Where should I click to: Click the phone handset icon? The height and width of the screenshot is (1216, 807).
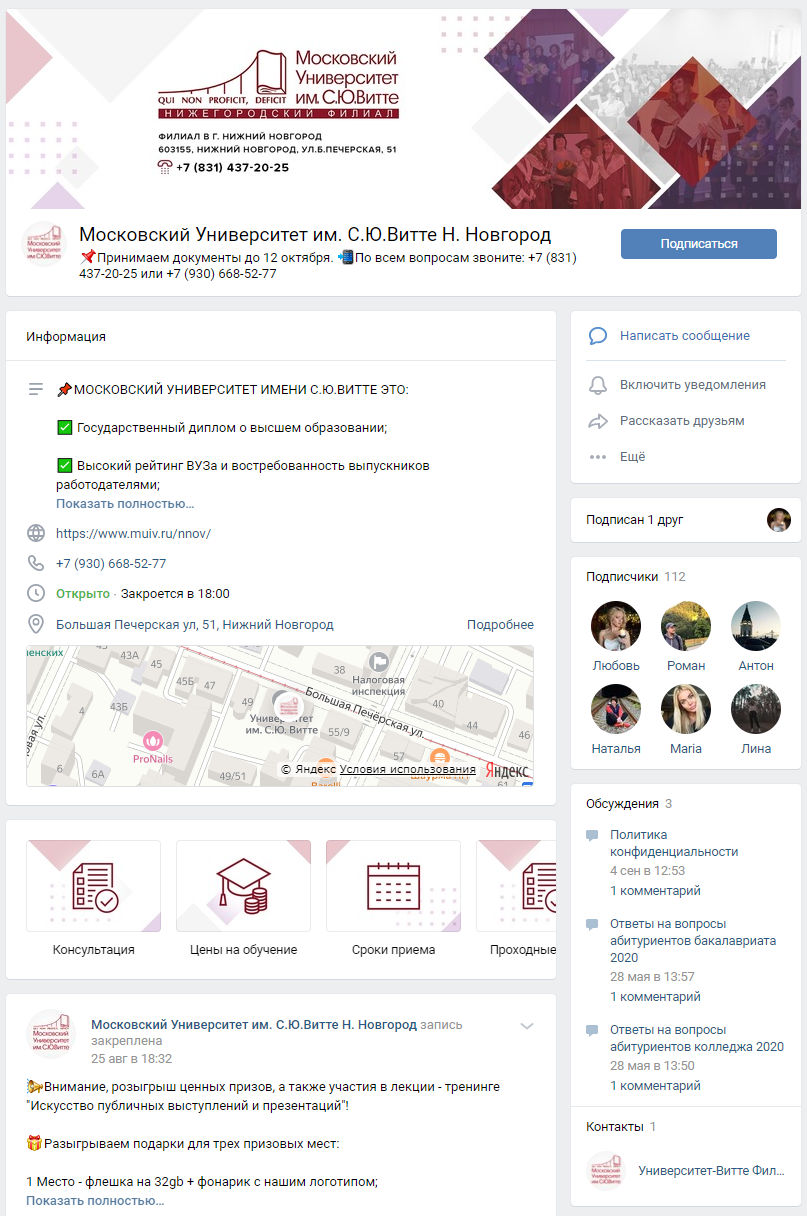pos(36,563)
